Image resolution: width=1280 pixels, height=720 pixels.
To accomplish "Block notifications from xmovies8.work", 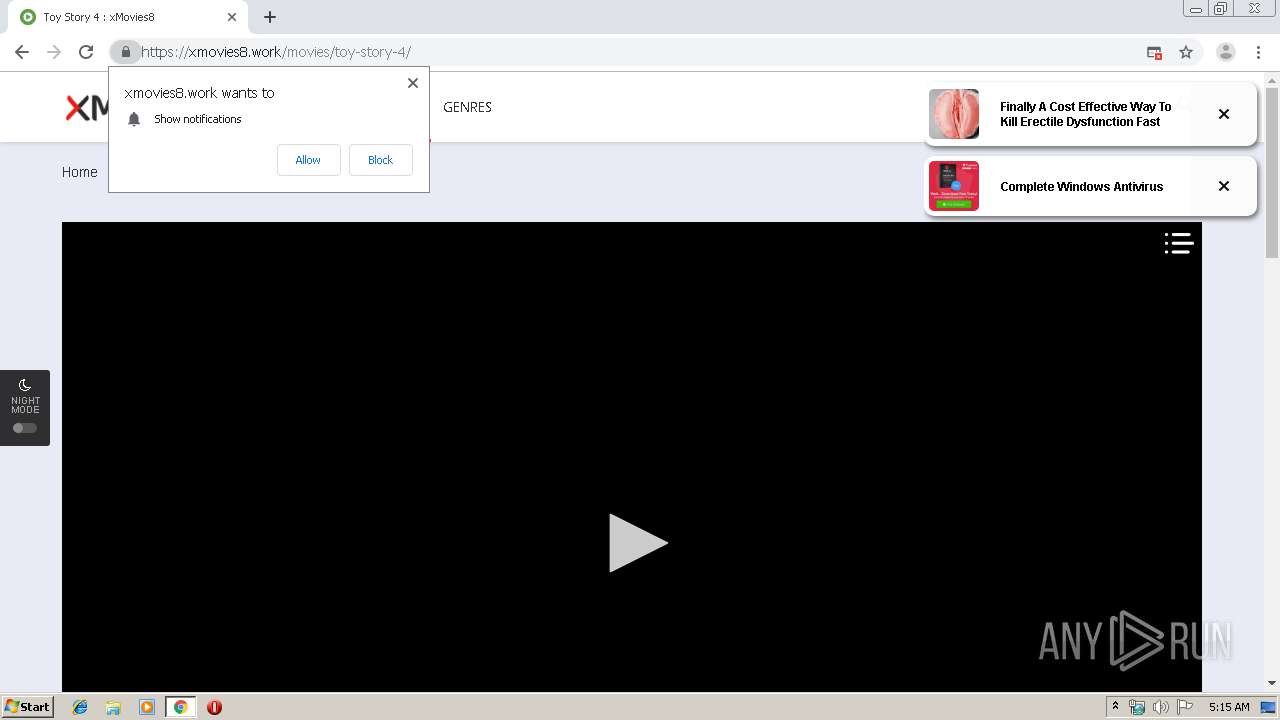I will pos(380,160).
